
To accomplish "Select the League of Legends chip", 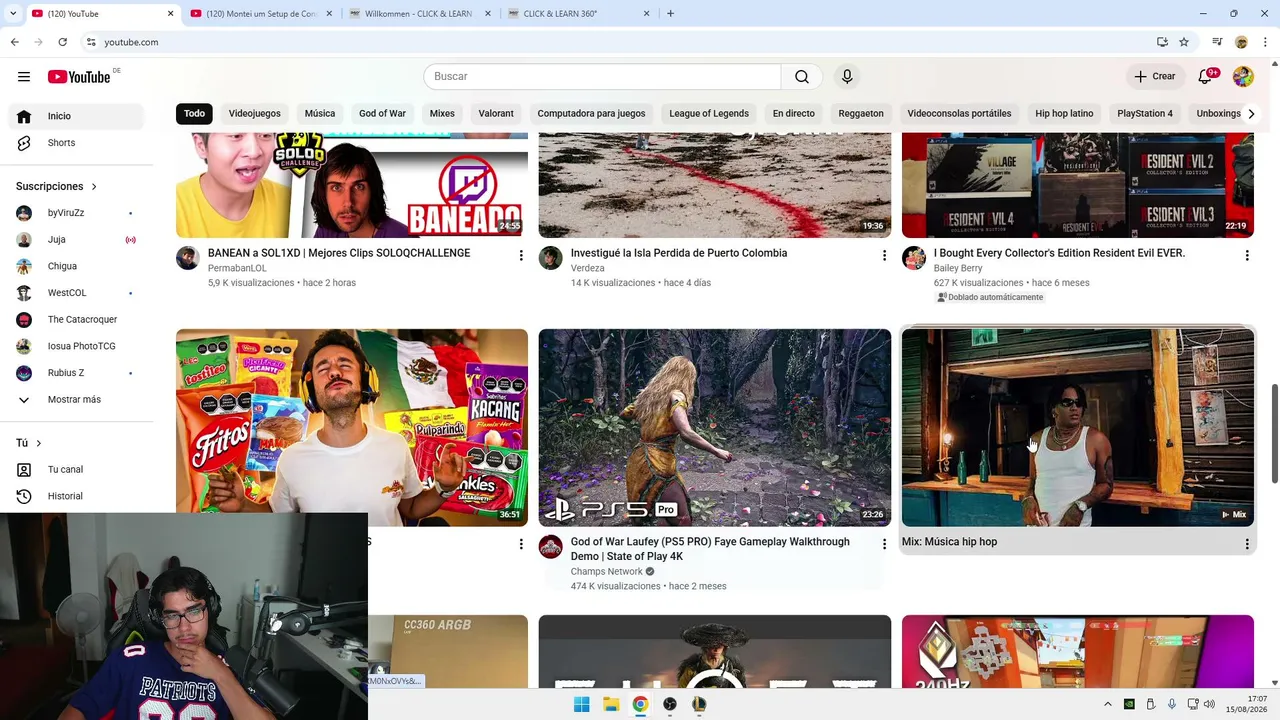I will coord(709,114).
